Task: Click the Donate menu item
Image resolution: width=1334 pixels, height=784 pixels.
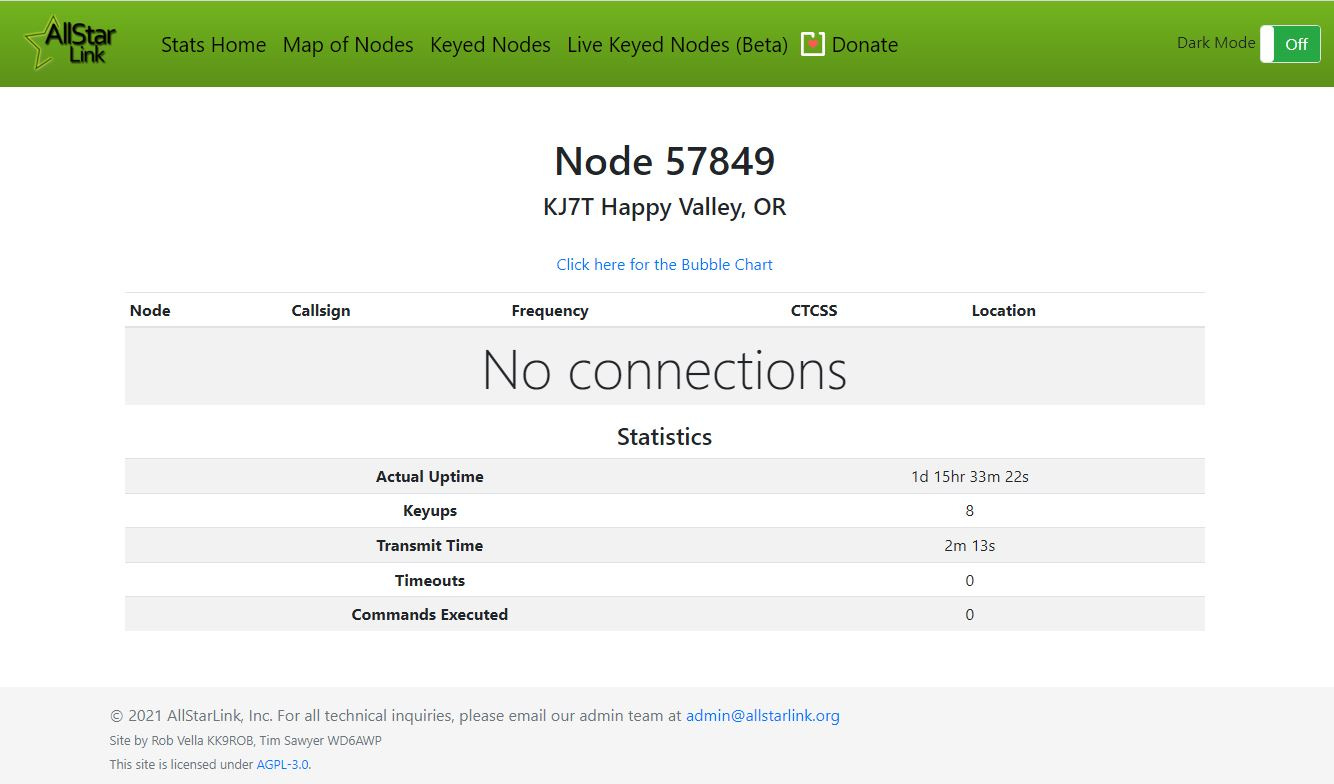Action: point(864,45)
